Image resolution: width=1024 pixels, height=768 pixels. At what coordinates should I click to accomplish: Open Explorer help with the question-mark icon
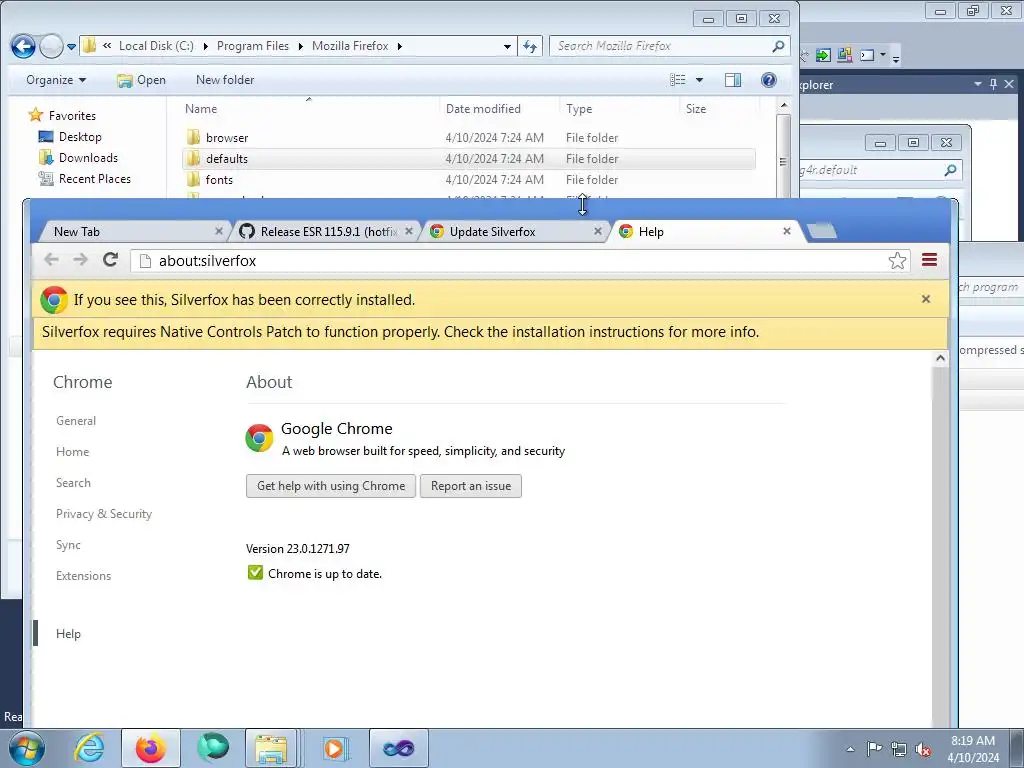[769, 80]
